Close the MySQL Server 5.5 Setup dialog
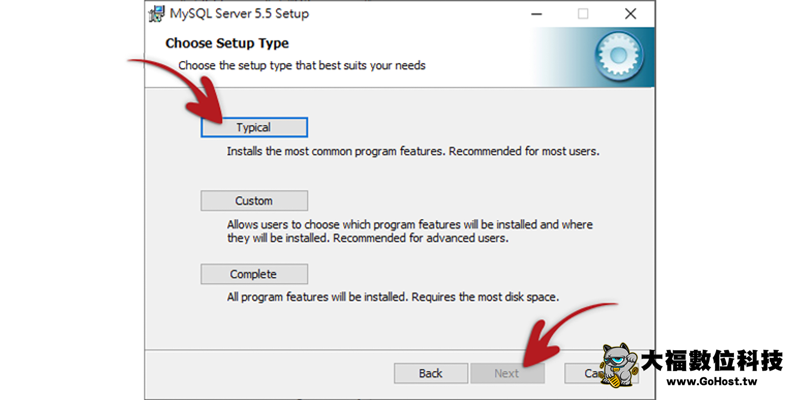The height and width of the screenshot is (400, 800). coord(630,14)
